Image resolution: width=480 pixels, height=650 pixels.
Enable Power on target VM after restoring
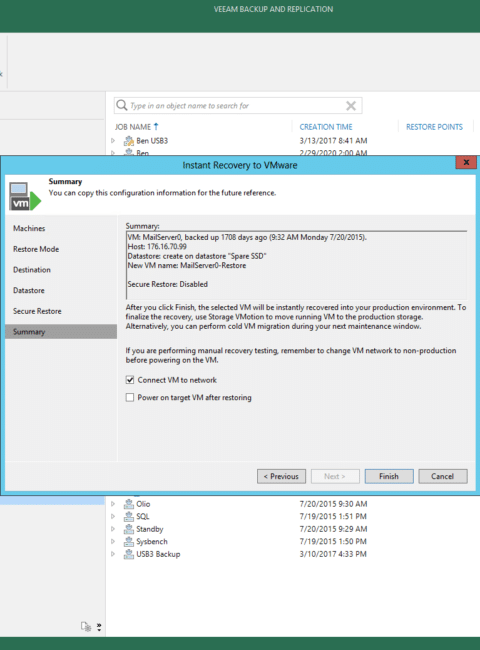point(130,398)
